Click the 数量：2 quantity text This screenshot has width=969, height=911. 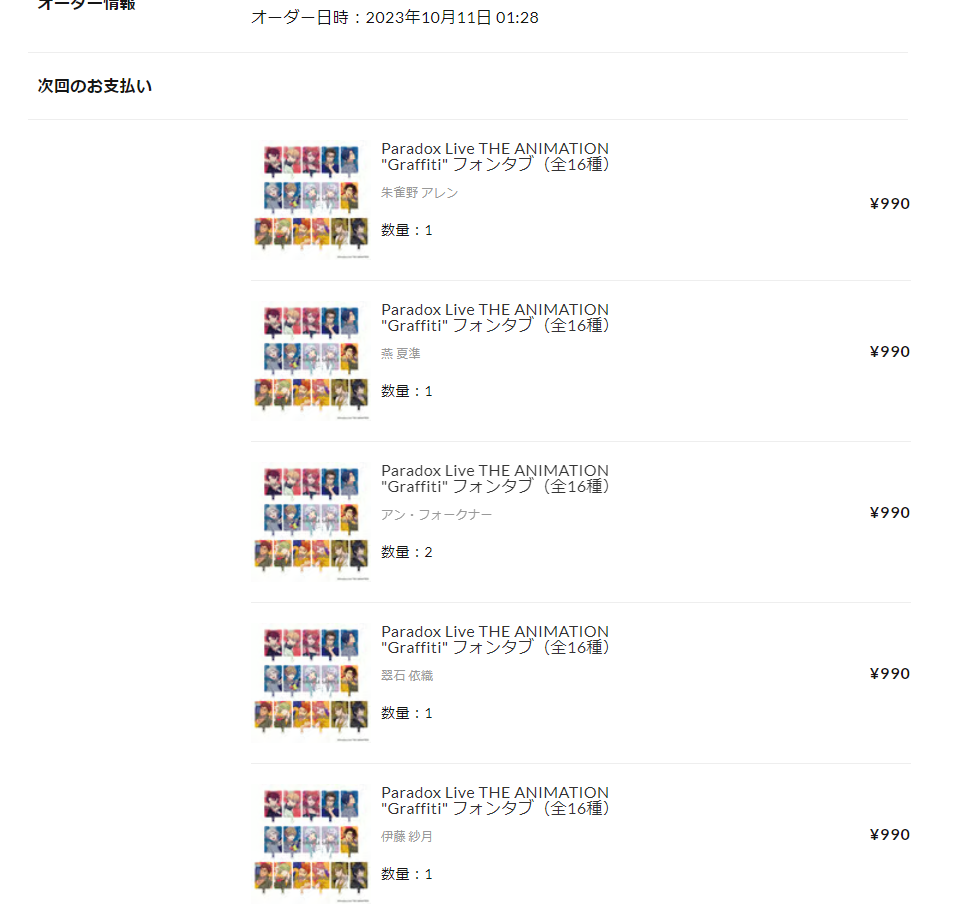pyautogui.click(x=407, y=553)
